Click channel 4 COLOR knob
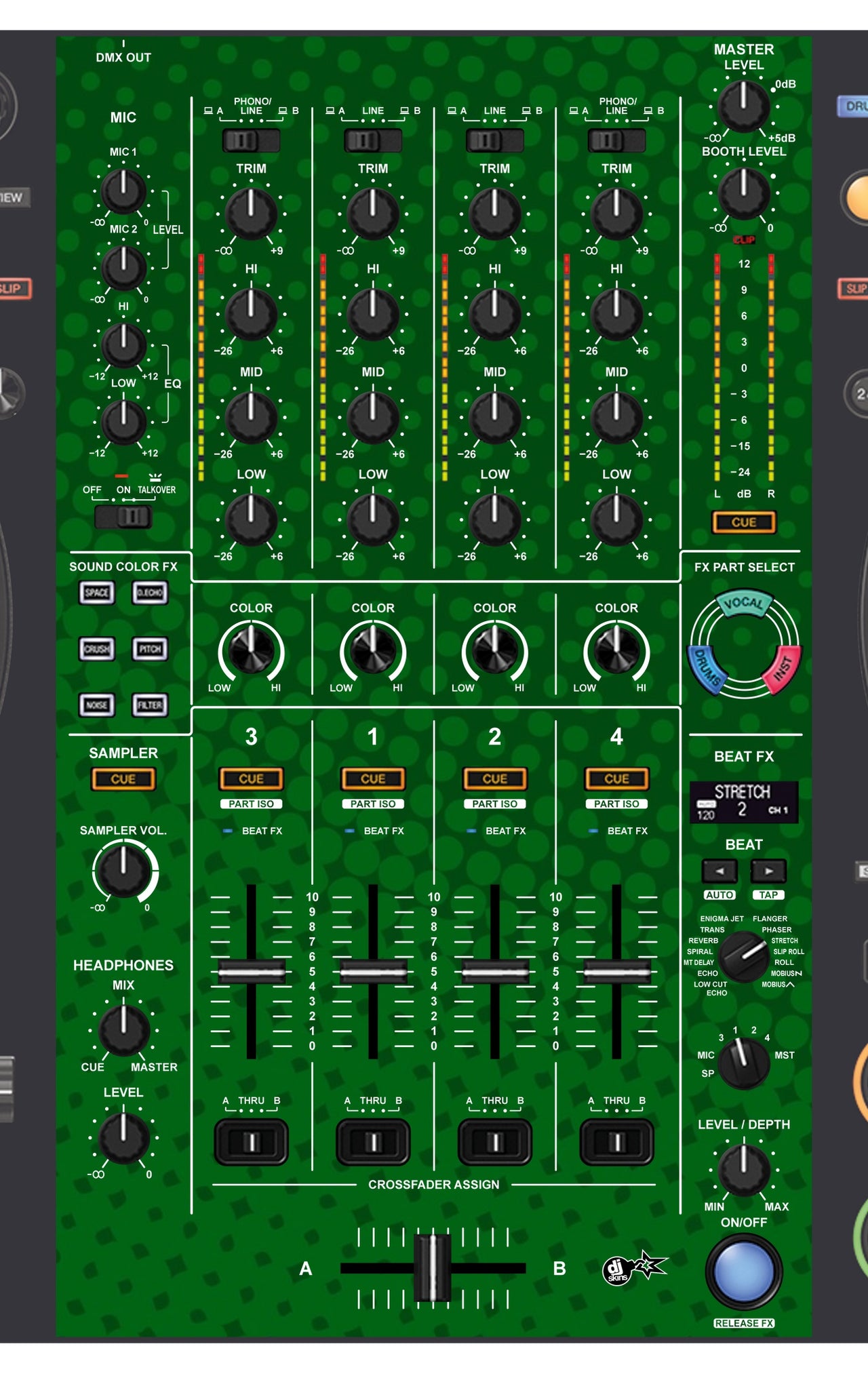This screenshot has height=1380, width=868. coord(616,650)
